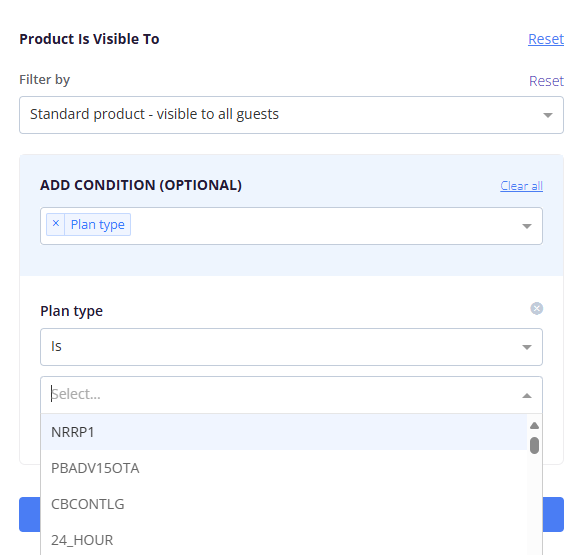Click the scroll up arrow in the options list
Screen dimensions: 581x555
pyautogui.click(x=534, y=425)
